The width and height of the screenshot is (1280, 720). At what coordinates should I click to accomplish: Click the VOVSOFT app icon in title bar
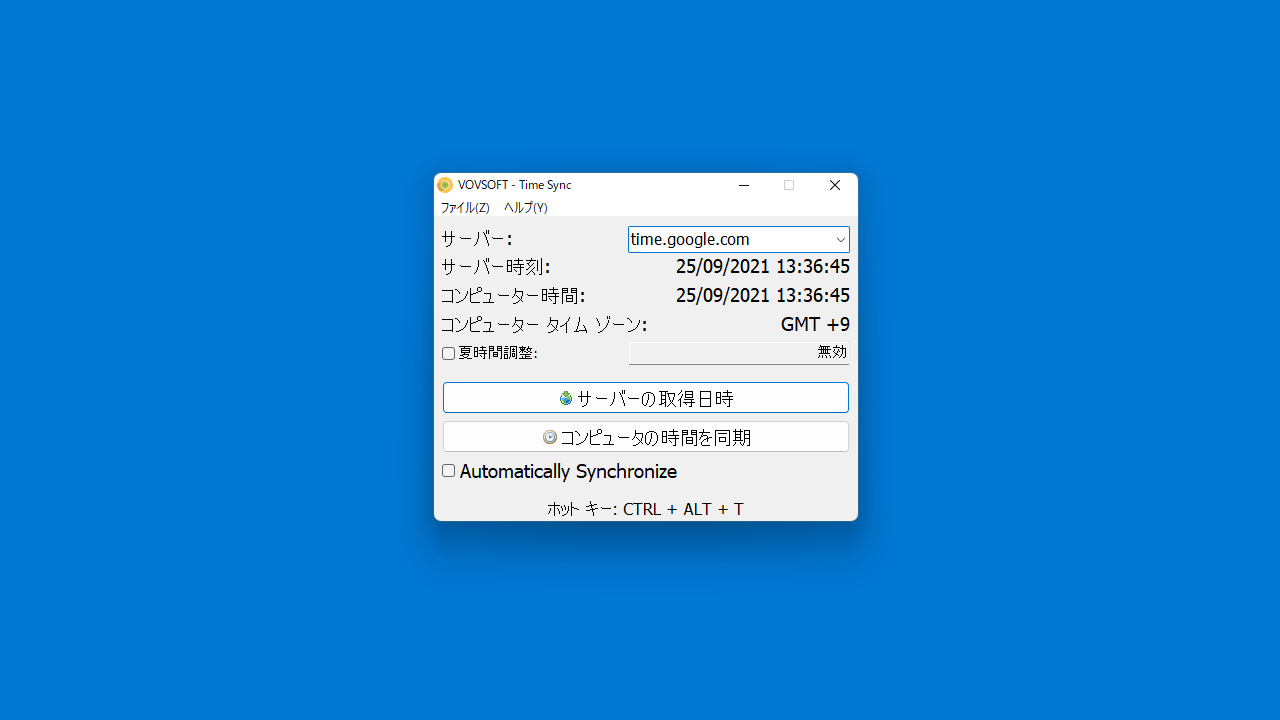pos(445,185)
